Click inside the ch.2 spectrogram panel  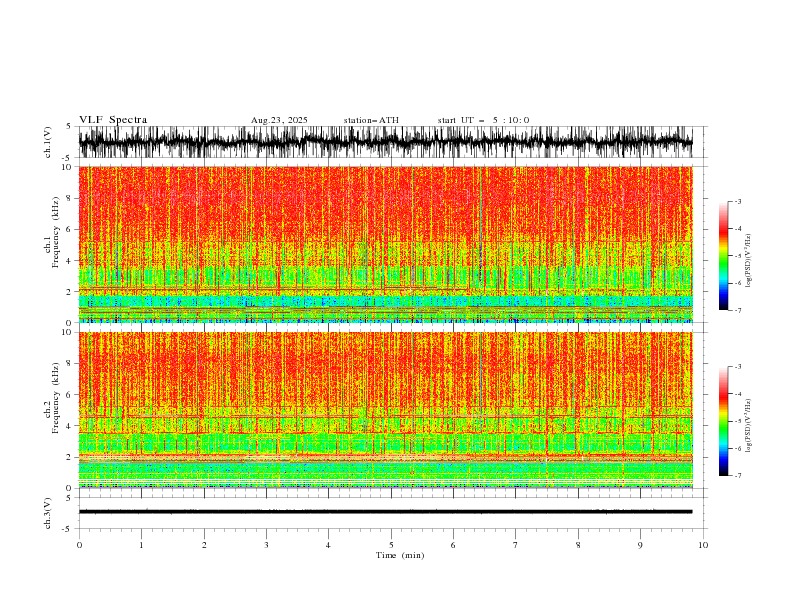point(385,410)
